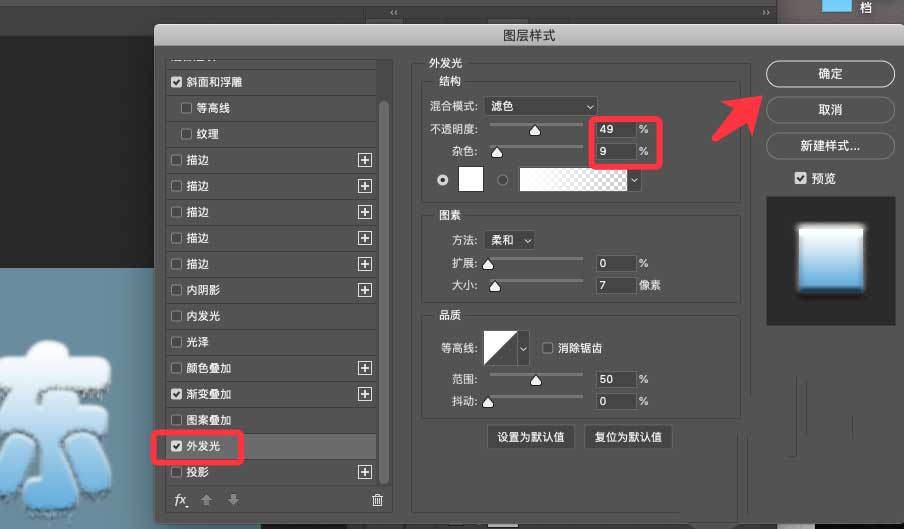This screenshot has width=904, height=529.
Task: Click 设置为默认值 button
Action: coord(531,437)
